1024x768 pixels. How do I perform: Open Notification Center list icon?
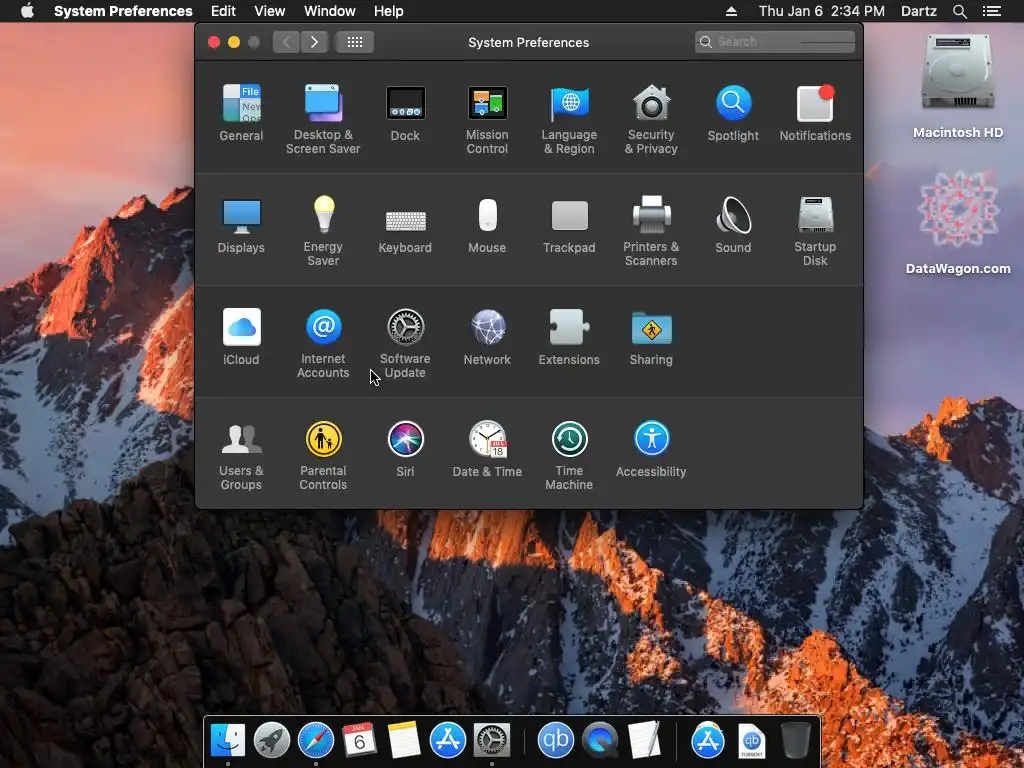point(991,11)
